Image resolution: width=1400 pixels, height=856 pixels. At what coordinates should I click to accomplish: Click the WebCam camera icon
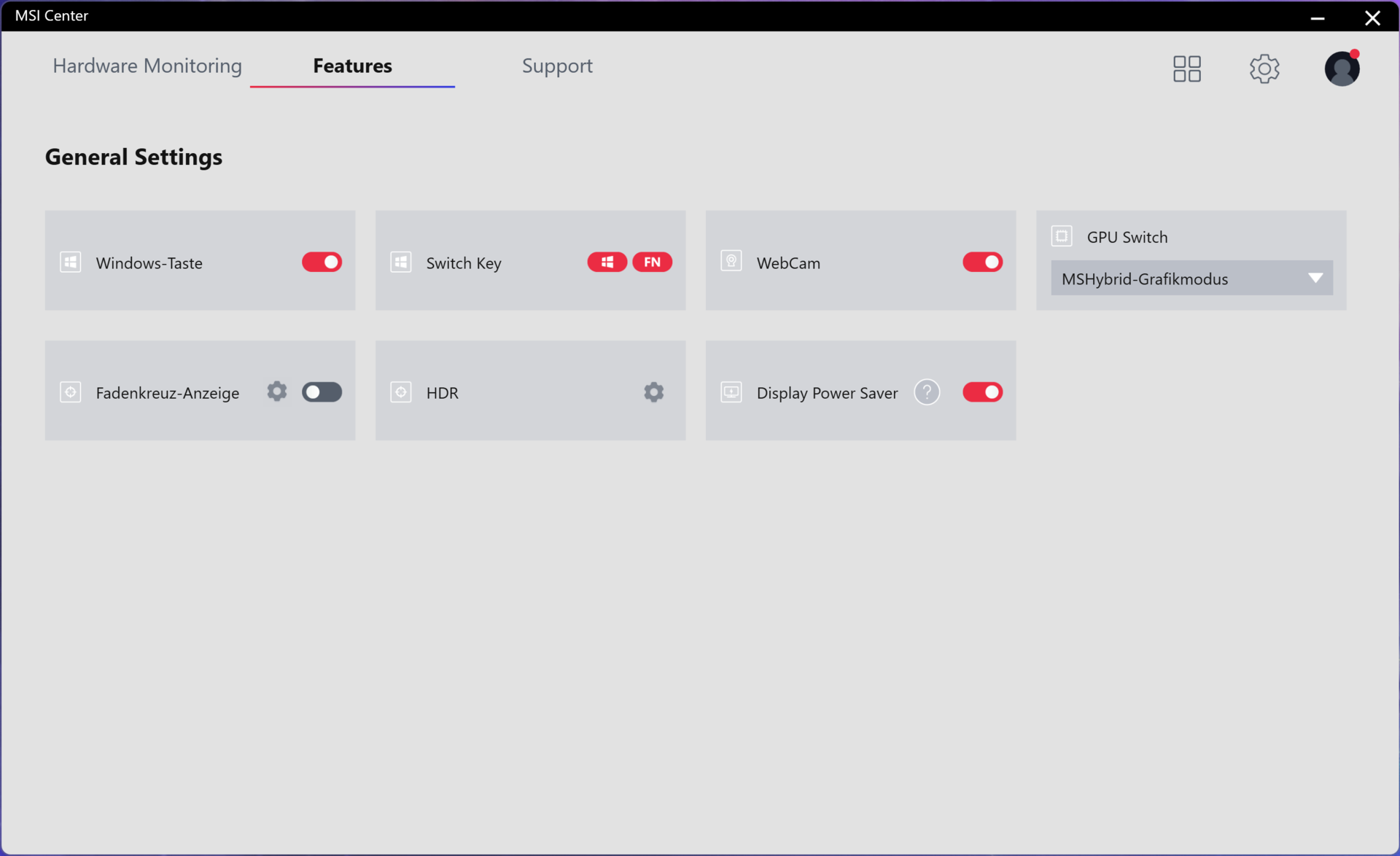731,262
